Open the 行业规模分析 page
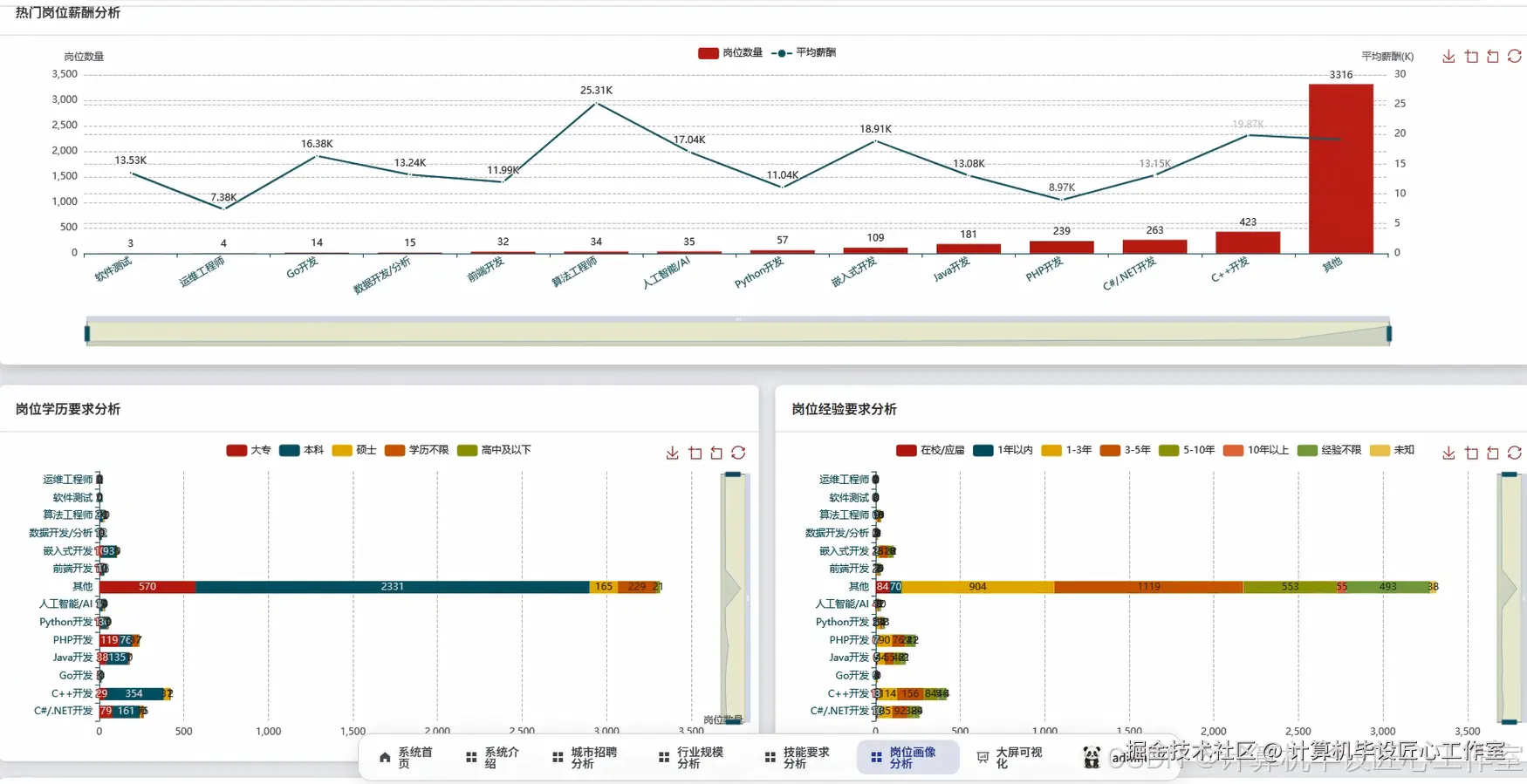 690,757
